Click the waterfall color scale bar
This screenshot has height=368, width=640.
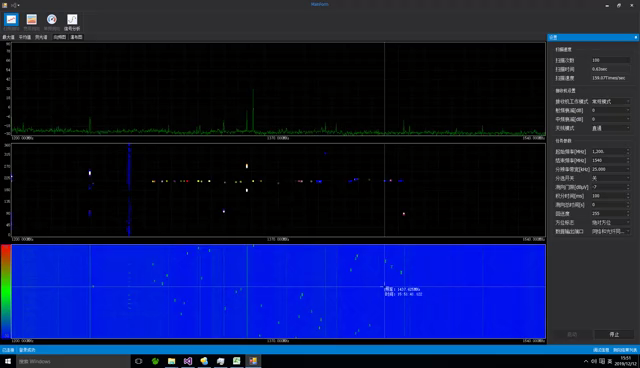click(6, 291)
